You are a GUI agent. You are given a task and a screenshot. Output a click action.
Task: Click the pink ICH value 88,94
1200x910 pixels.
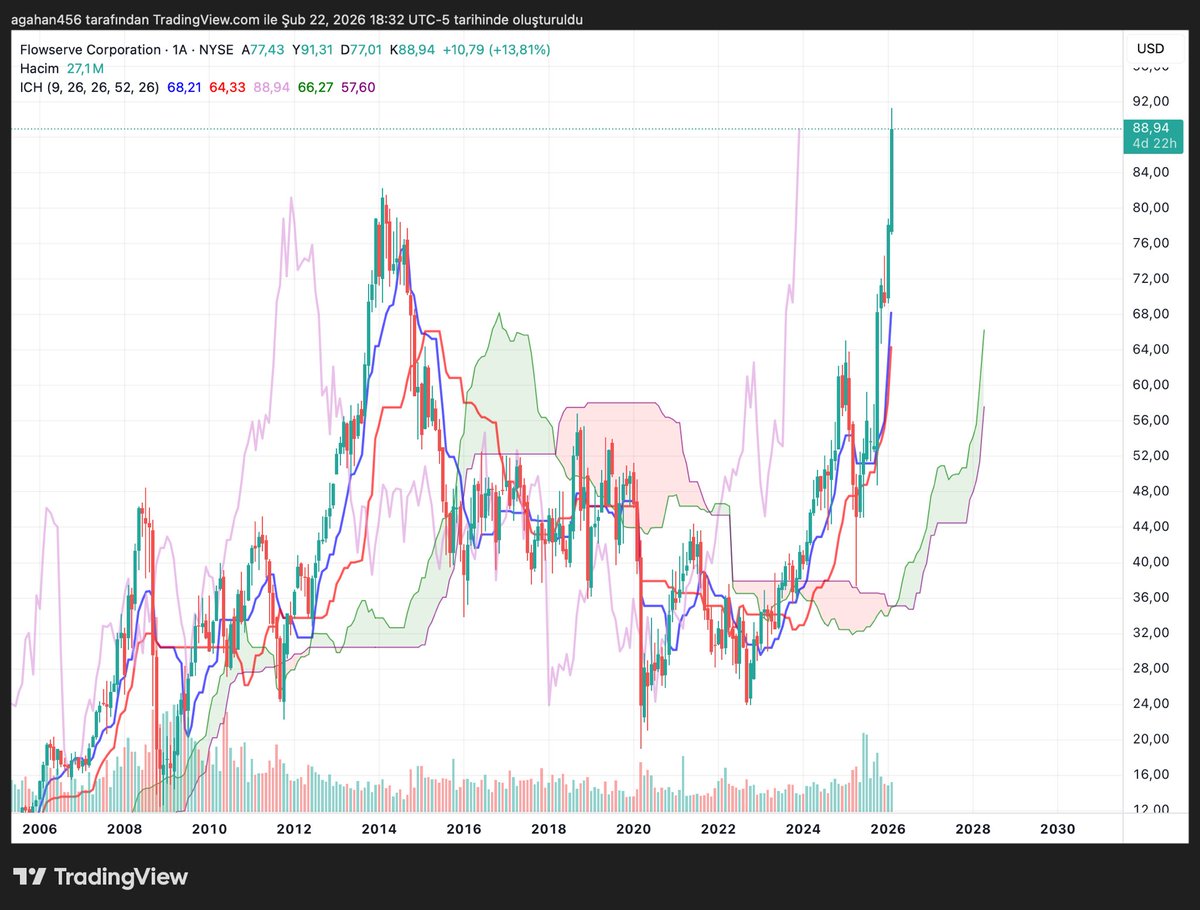pyautogui.click(x=271, y=87)
